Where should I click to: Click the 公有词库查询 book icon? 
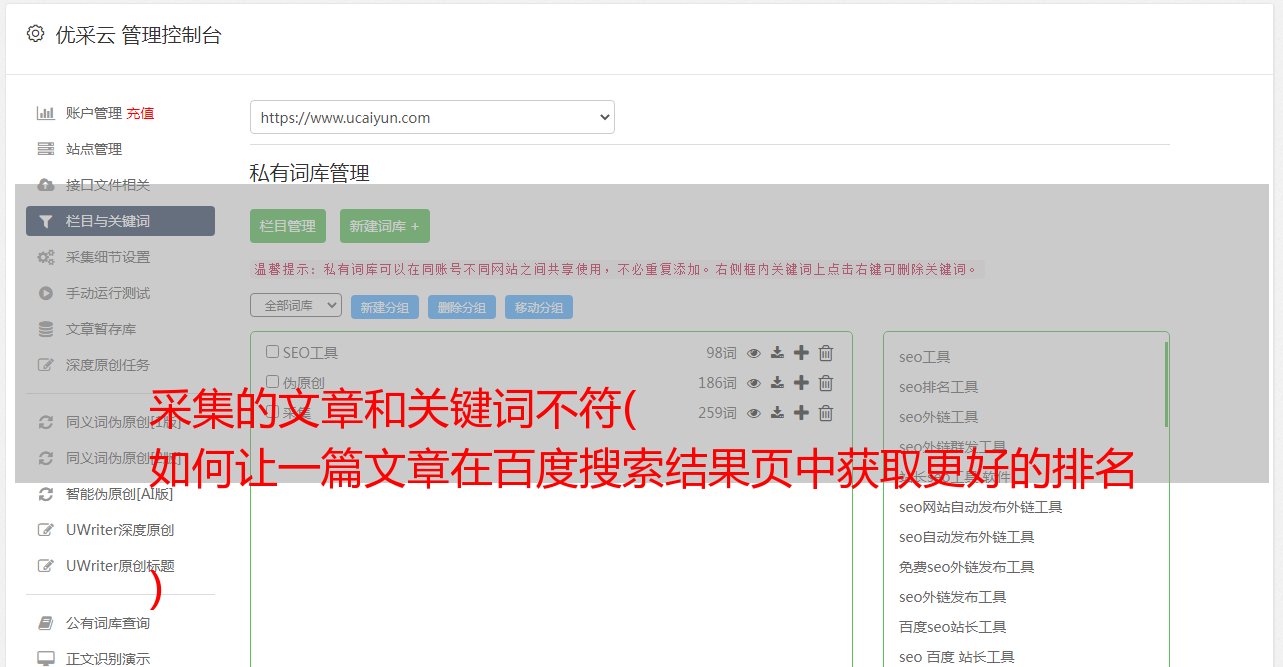click(46, 623)
